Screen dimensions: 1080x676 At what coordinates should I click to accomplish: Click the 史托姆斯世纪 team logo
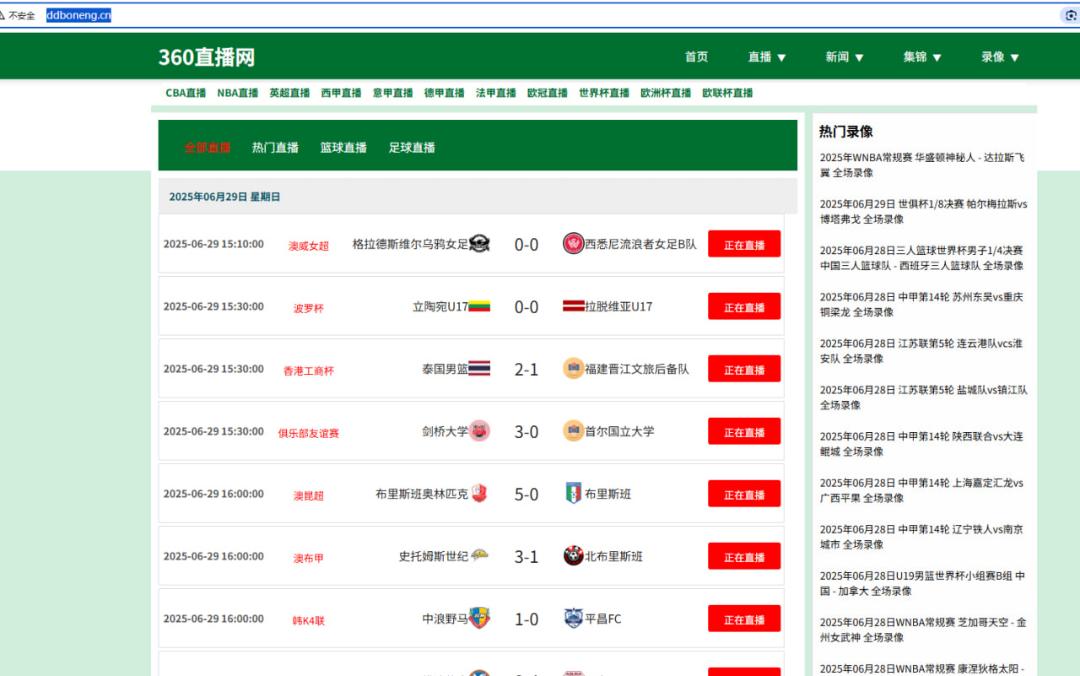click(x=479, y=555)
